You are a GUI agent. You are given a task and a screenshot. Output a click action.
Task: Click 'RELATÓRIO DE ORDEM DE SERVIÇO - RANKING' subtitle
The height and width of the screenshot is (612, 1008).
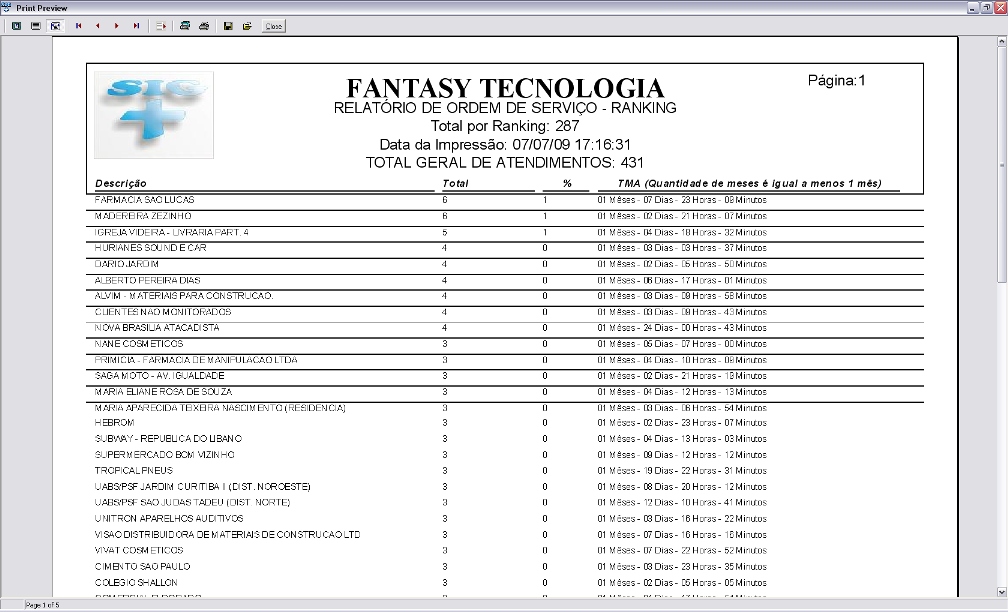[505, 108]
